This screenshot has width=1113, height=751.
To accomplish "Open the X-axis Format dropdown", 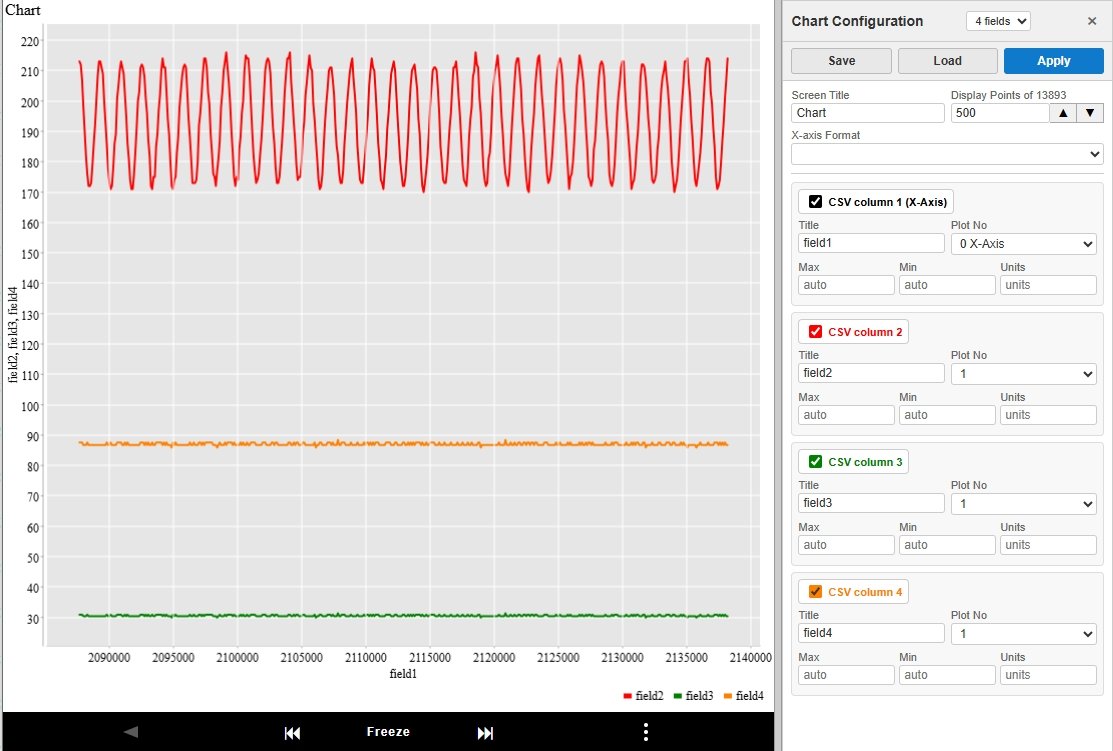I will pyautogui.click(x=946, y=154).
